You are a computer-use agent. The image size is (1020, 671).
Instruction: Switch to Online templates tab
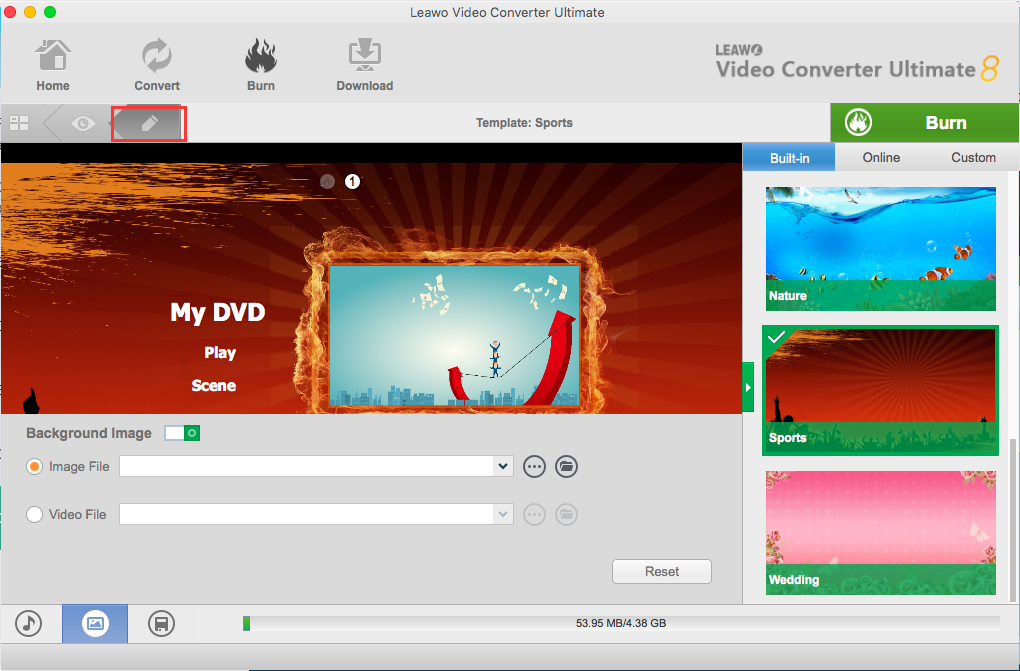coord(881,157)
